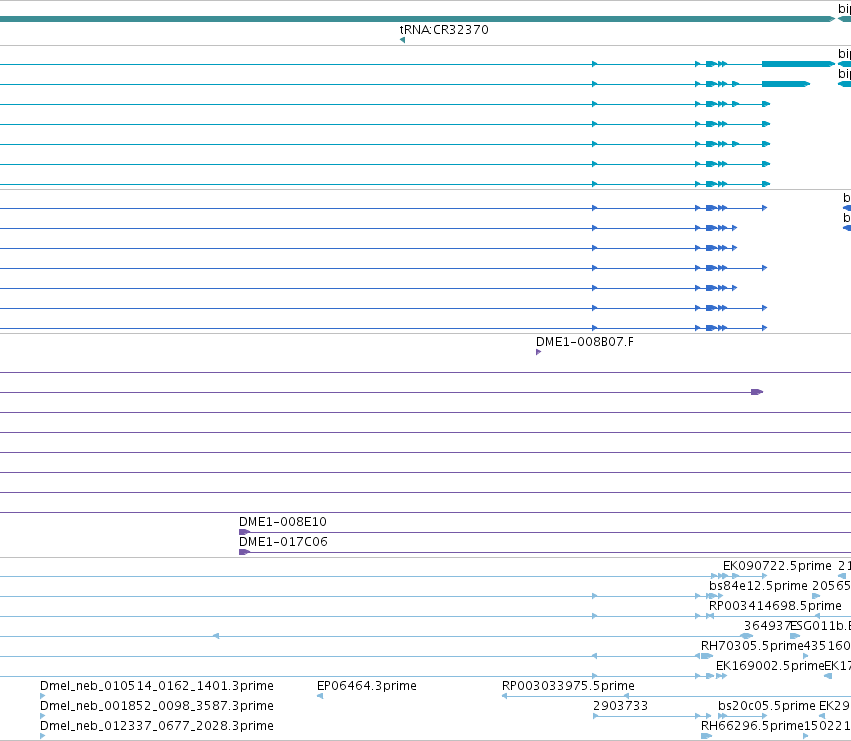Viewport: 851px width, 741px height.
Task: Click the purple box glyph under DME1-008E10
Action: (244, 533)
